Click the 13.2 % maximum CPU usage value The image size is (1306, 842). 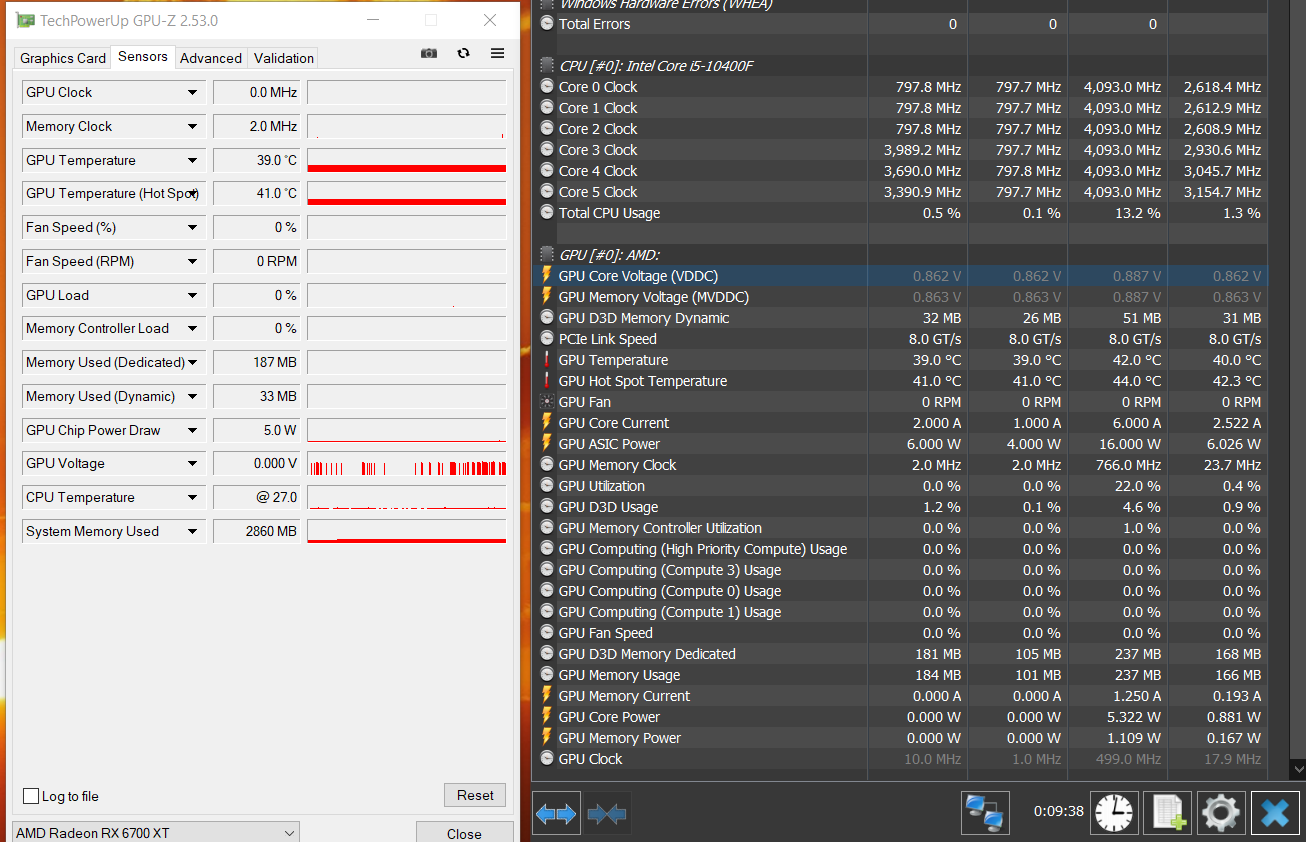[x=1138, y=213]
